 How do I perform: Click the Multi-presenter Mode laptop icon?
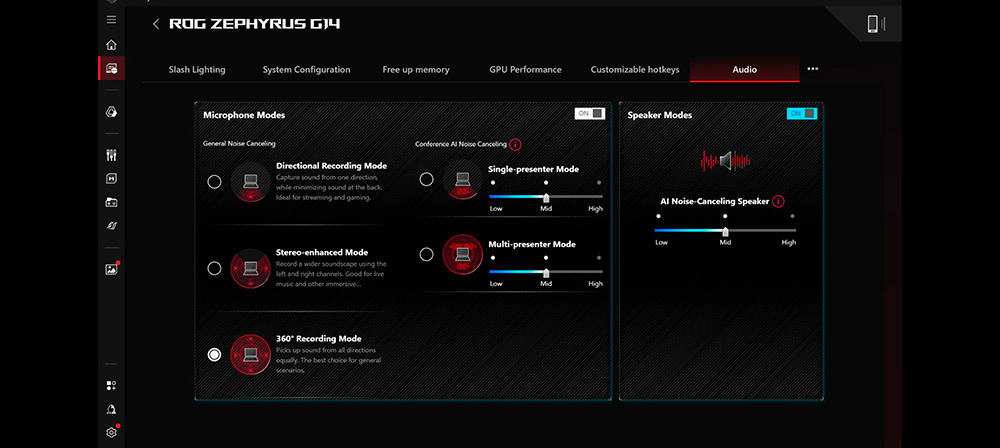tap(462, 254)
